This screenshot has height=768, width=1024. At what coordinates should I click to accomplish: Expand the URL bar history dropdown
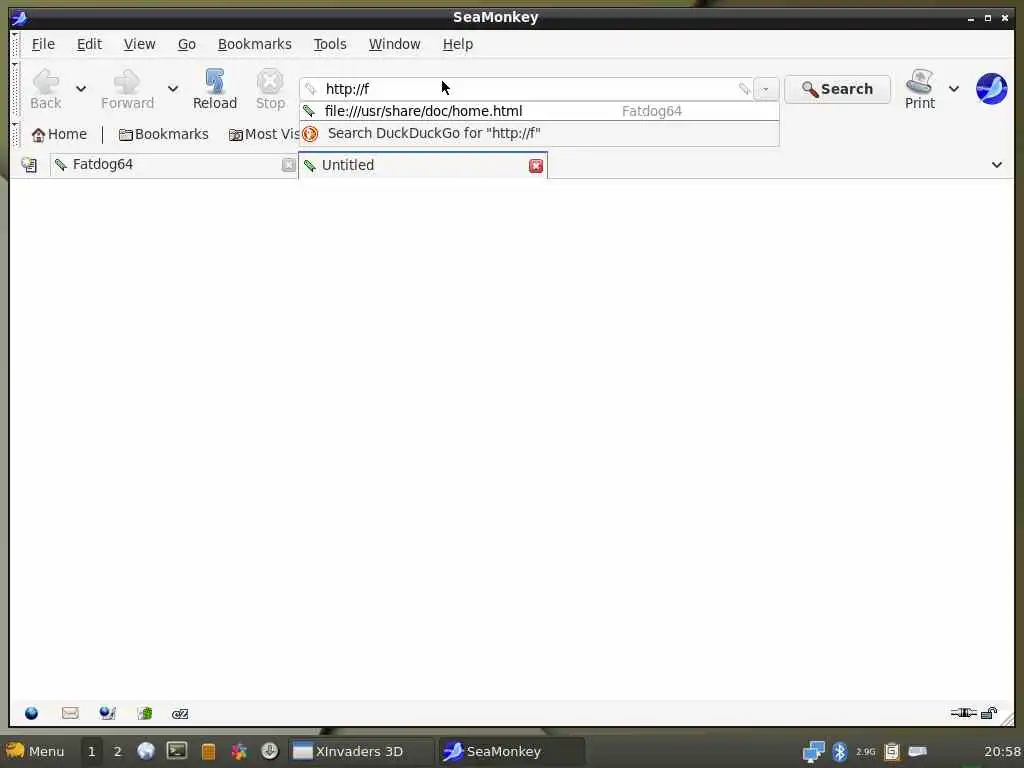pos(765,89)
